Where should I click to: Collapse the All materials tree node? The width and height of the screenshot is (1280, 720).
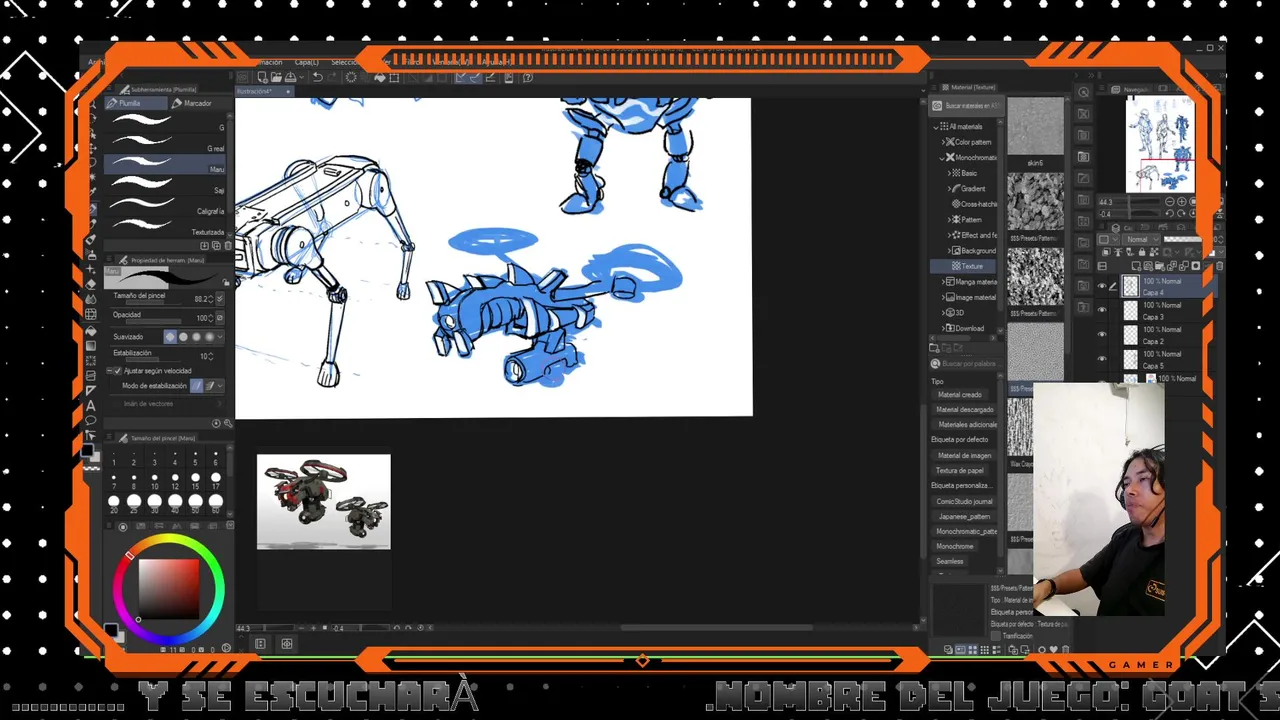[x=937, y=127]
